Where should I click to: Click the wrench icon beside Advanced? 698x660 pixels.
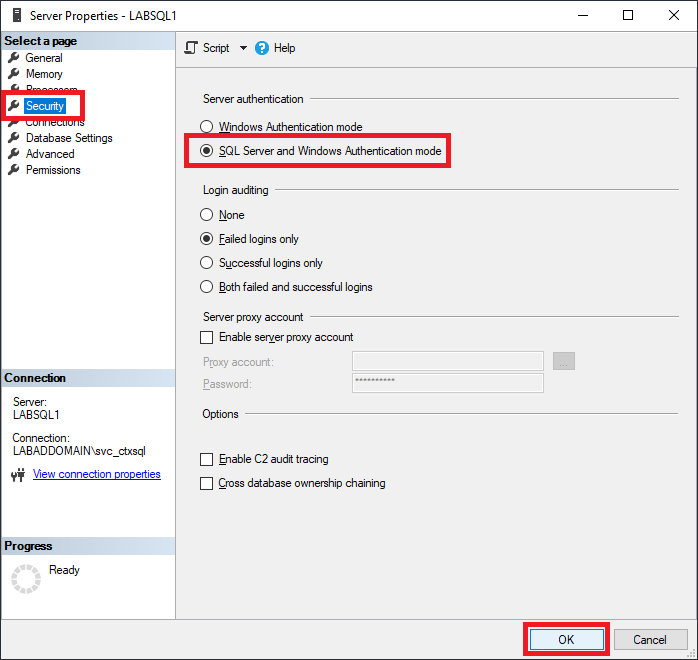(x=14, y=154)
